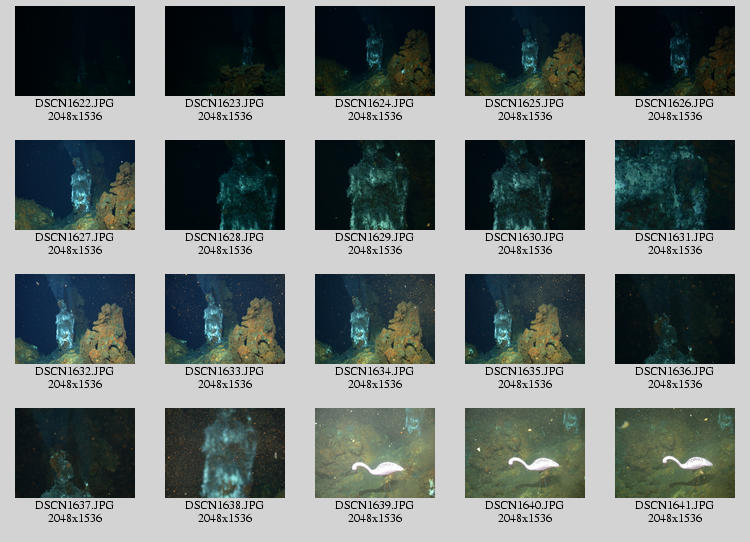This screenshot has width=750, height=542.
Task: Click the DSCN1628.JPG thumbnail
Action: click(225, 185)
